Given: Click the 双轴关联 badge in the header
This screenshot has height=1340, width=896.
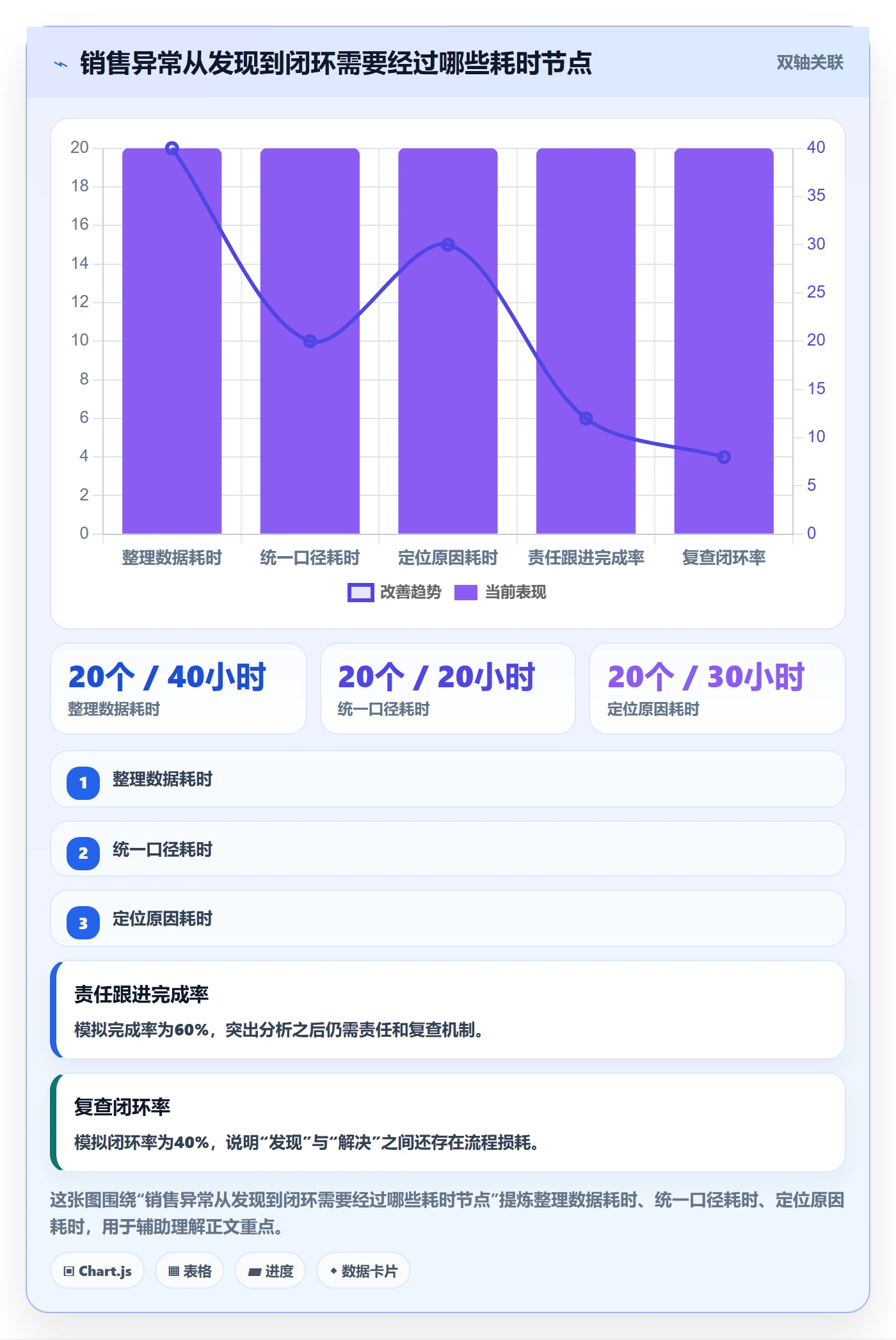Looking at the screenshot, I should pyautogui.click(x=810, y=63).
